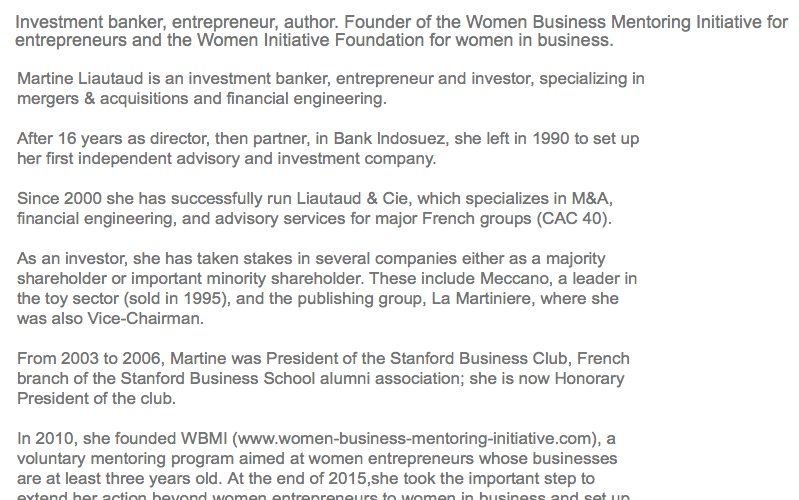Click the text '(CAC 40)'

[571, 219]
